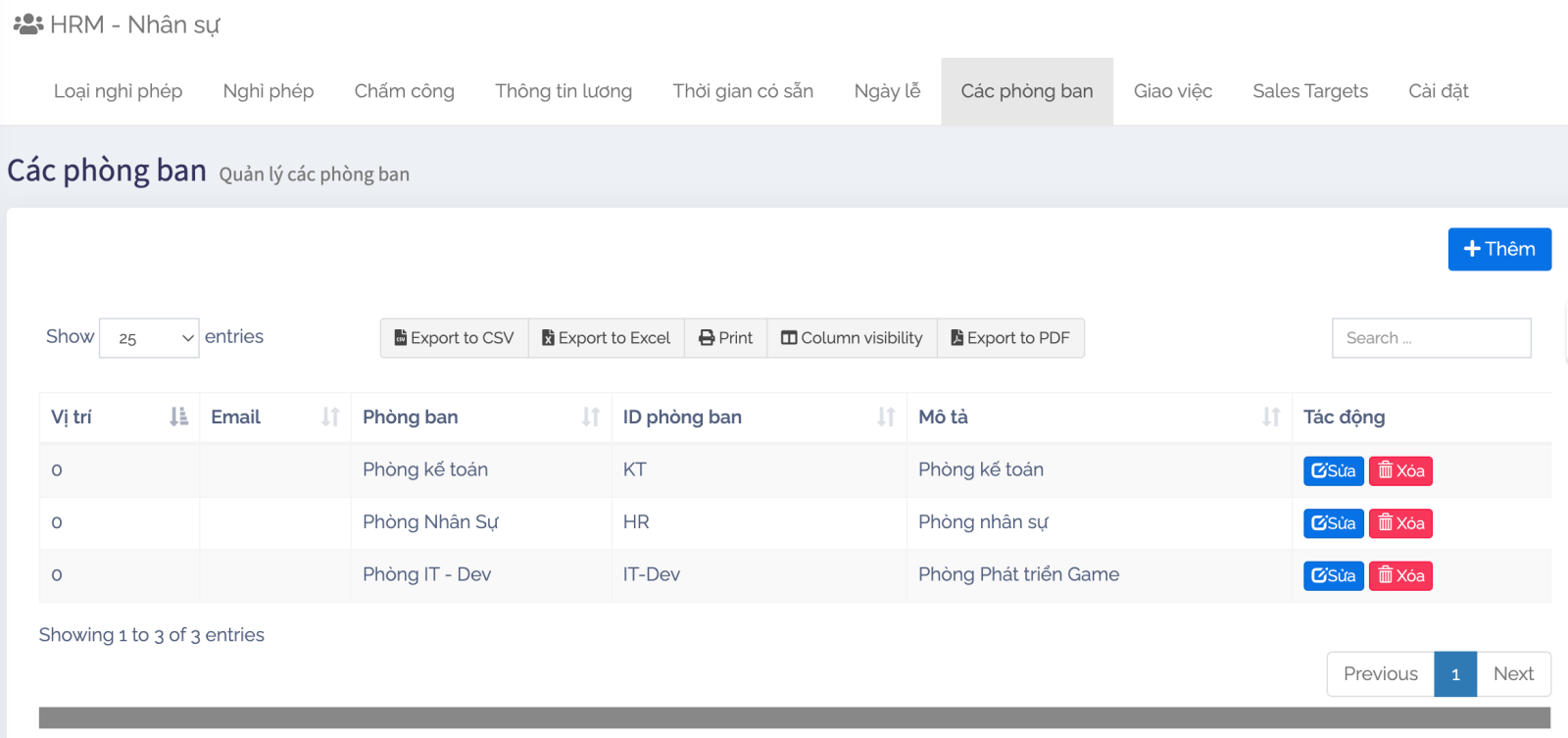Edit the Phòng kế toán row
Viewport: 1568px width, 738px height.
(x=1333, y=471)
